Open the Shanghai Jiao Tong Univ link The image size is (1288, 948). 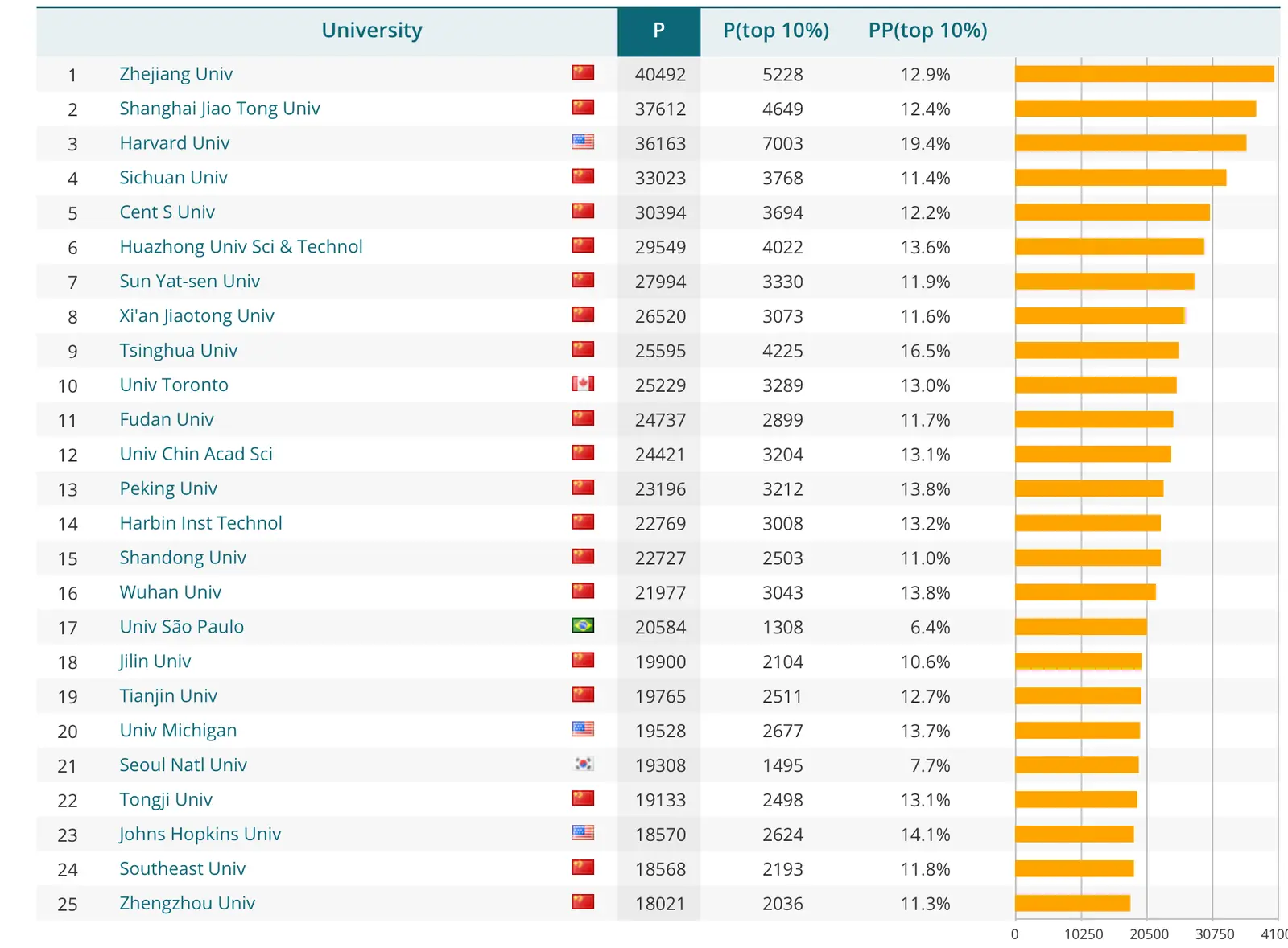coord(219,109)
